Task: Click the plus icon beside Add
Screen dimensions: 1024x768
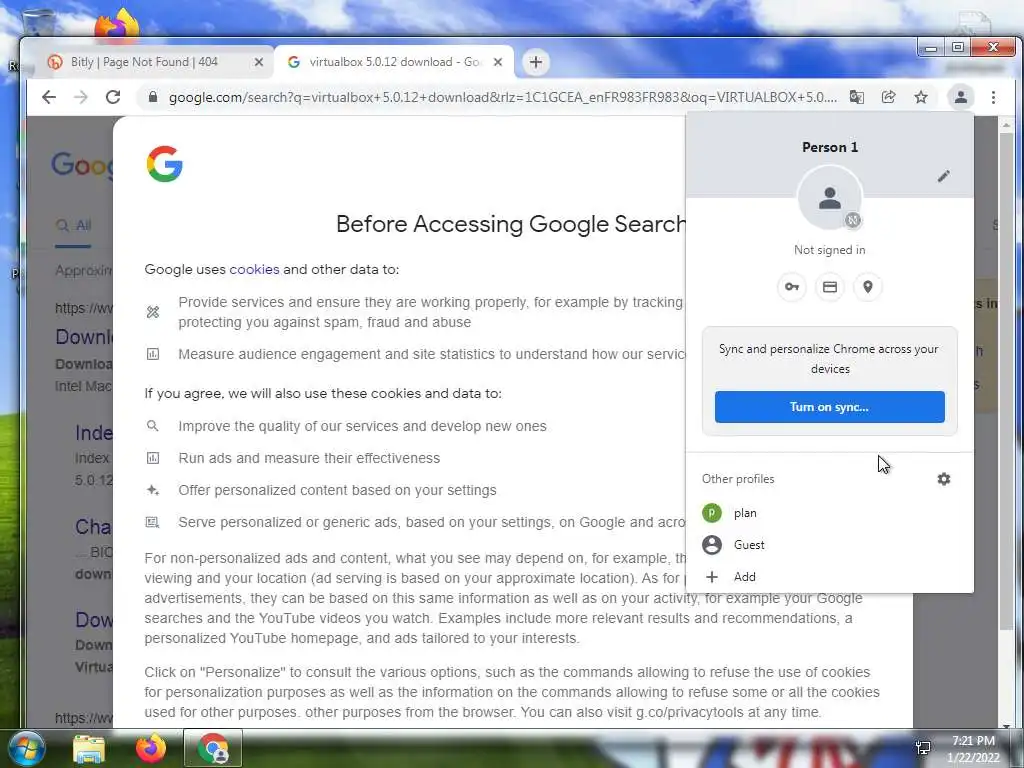Action: coord(712,577)
